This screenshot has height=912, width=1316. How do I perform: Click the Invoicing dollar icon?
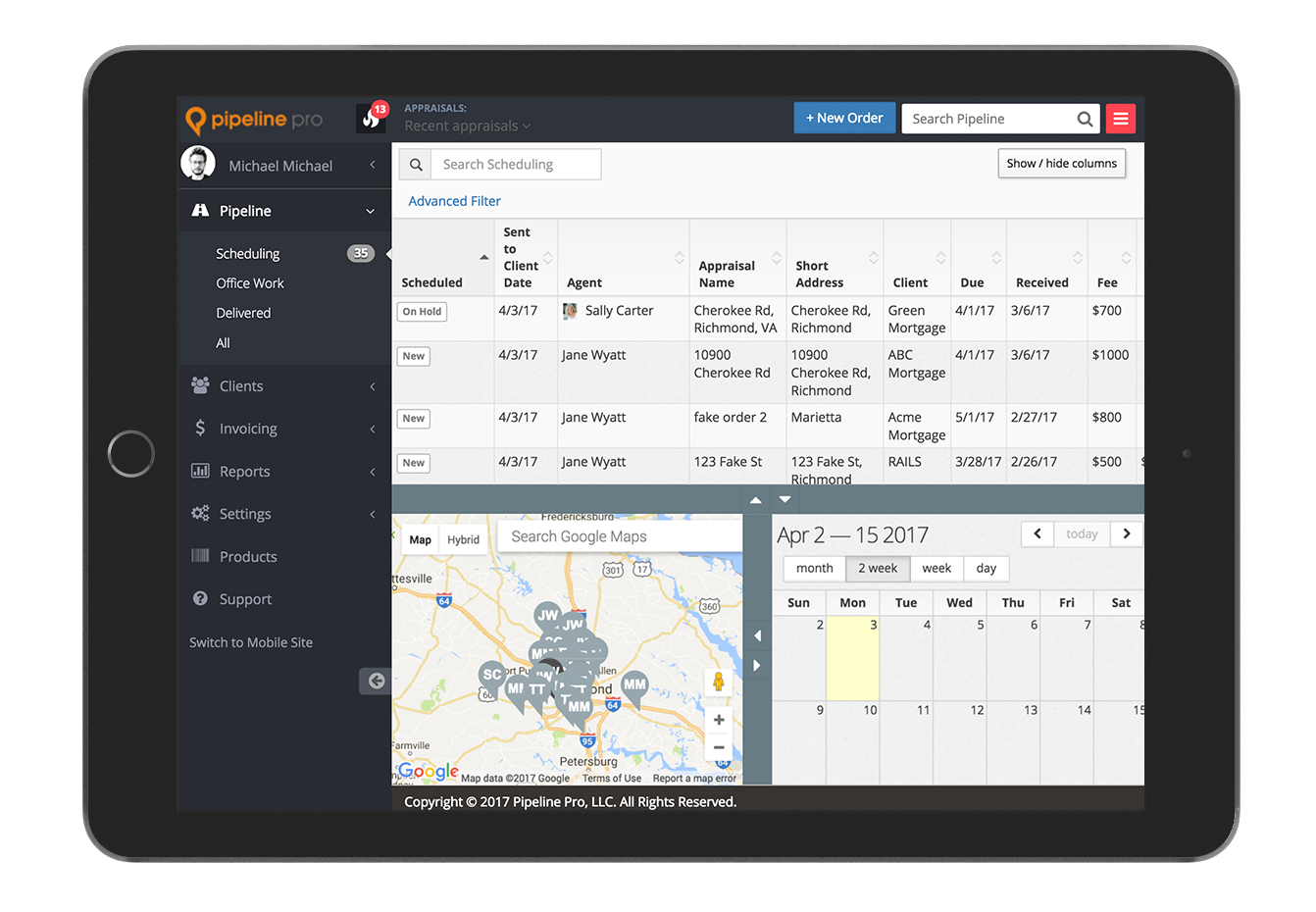200,428
